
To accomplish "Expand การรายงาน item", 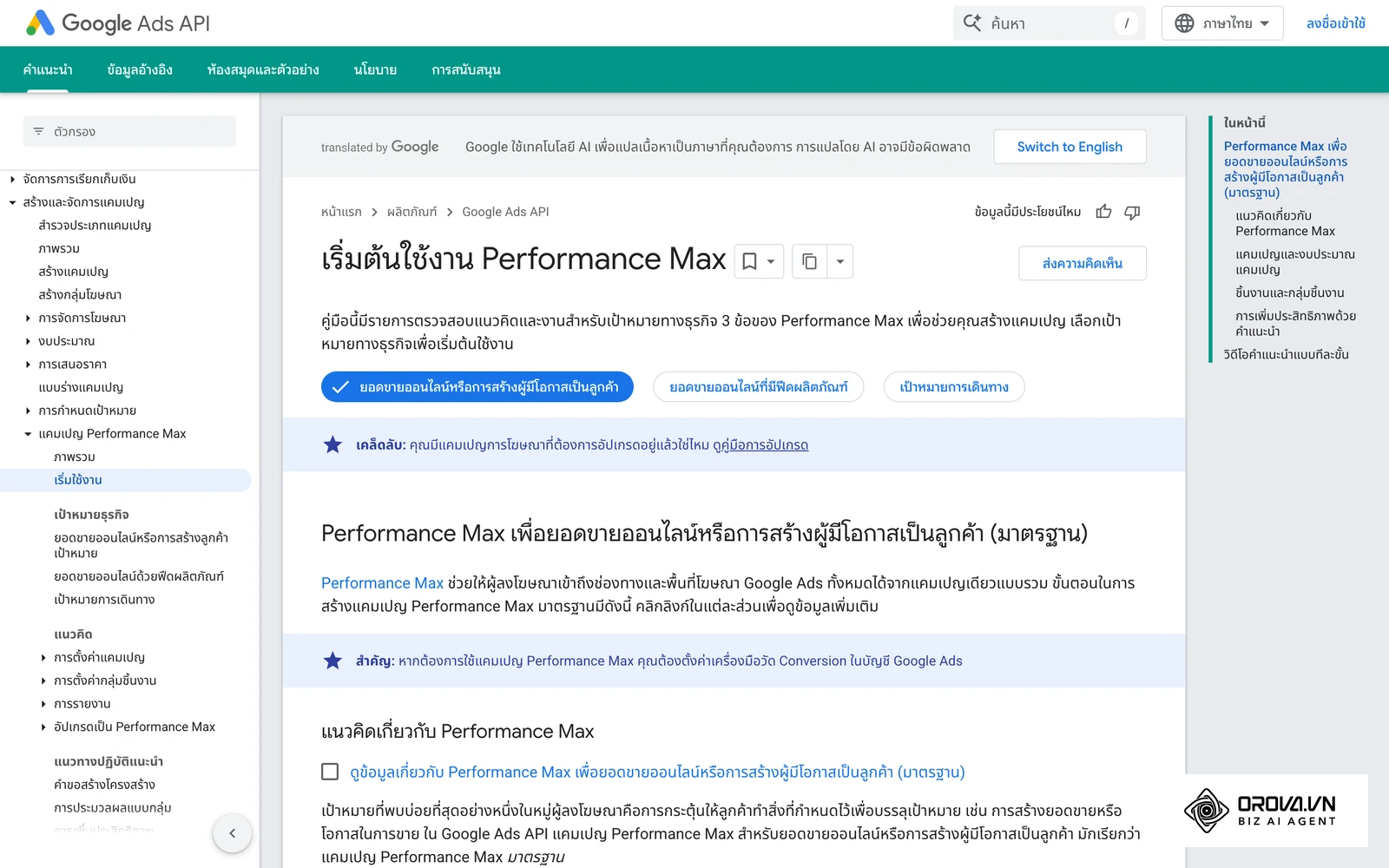I will (x=43, y=704).
